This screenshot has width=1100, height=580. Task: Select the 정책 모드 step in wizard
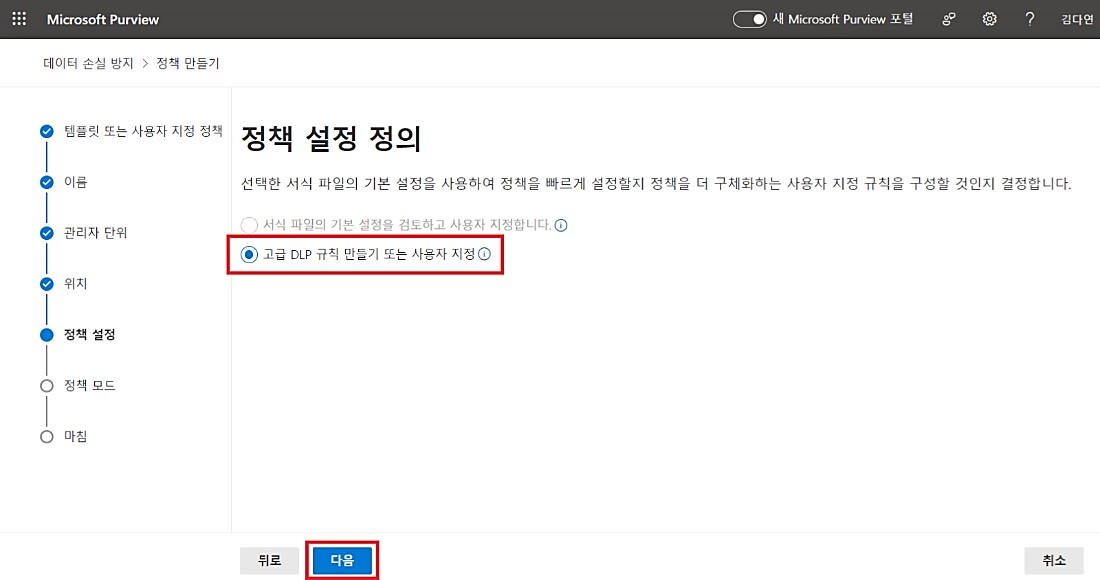click(x=89, y=385)
